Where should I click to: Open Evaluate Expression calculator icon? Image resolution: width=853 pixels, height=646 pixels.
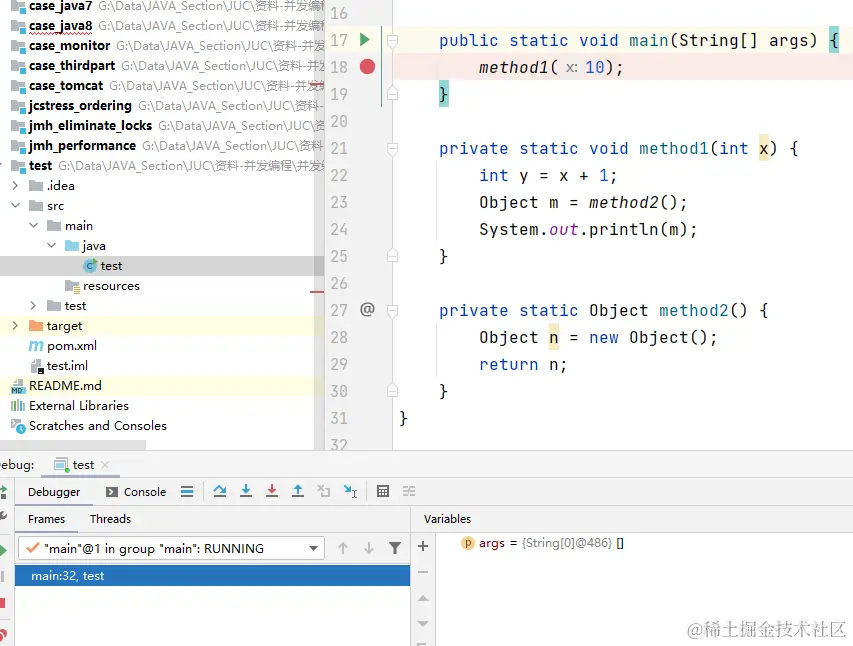point(383,491)
